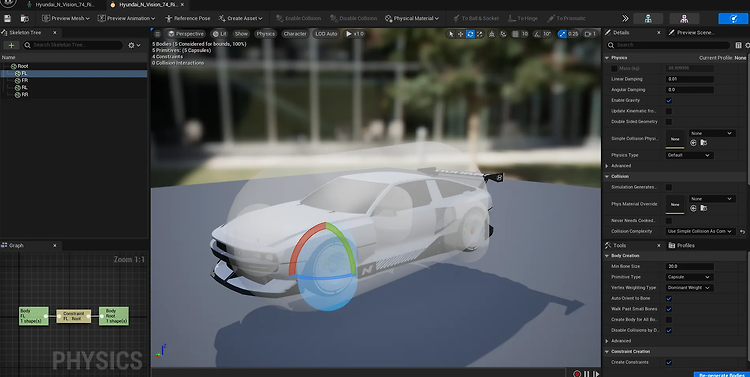Image resolution: width=750 pixels, height=377 pixels.
Task: Select the FR bone in Skeleton Tree
Action: click(24, 80)
